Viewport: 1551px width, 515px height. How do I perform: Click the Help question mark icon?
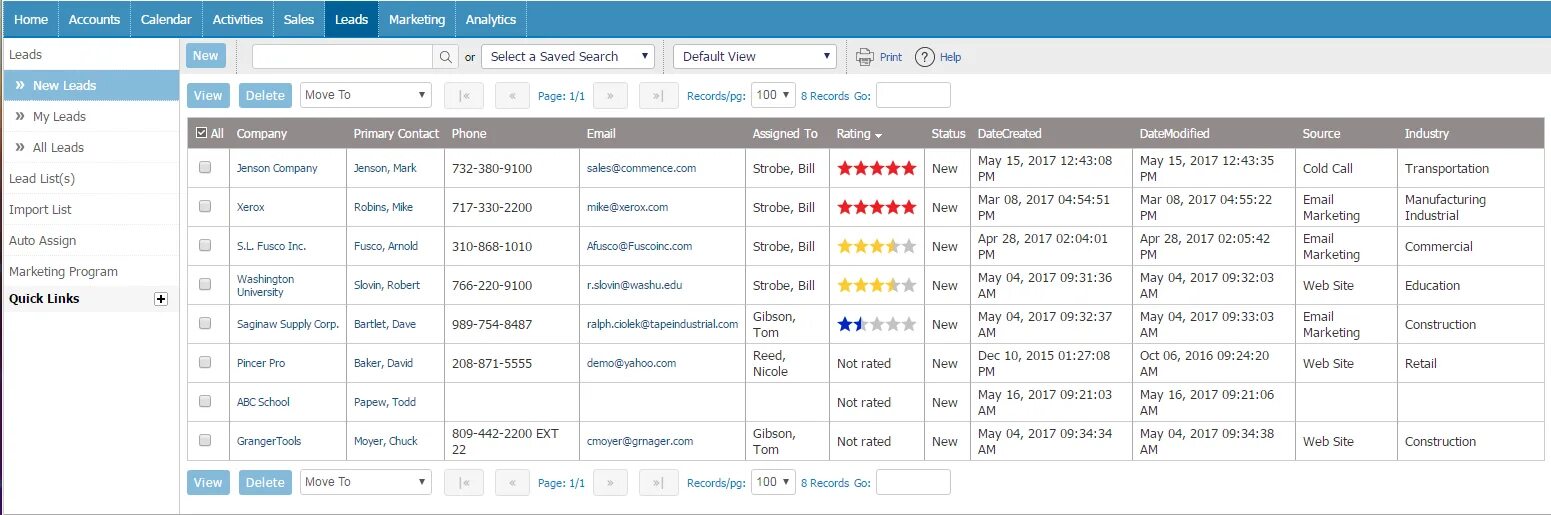[x=925, y=57]
